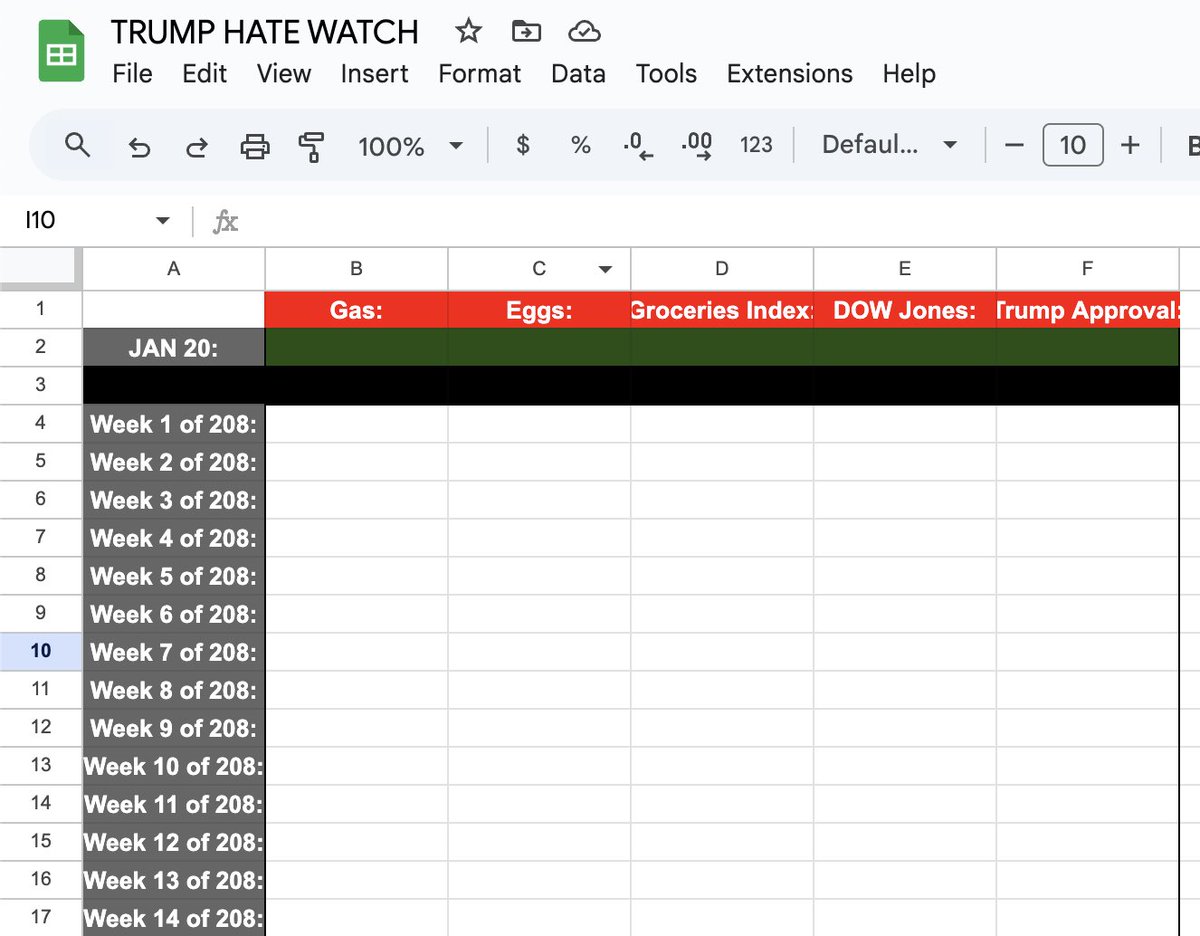This screenshot has width=1200, height=936.
Task: Select the Week 3 of 208: cell
Action: pyautogui.click(x=174, y=500)
